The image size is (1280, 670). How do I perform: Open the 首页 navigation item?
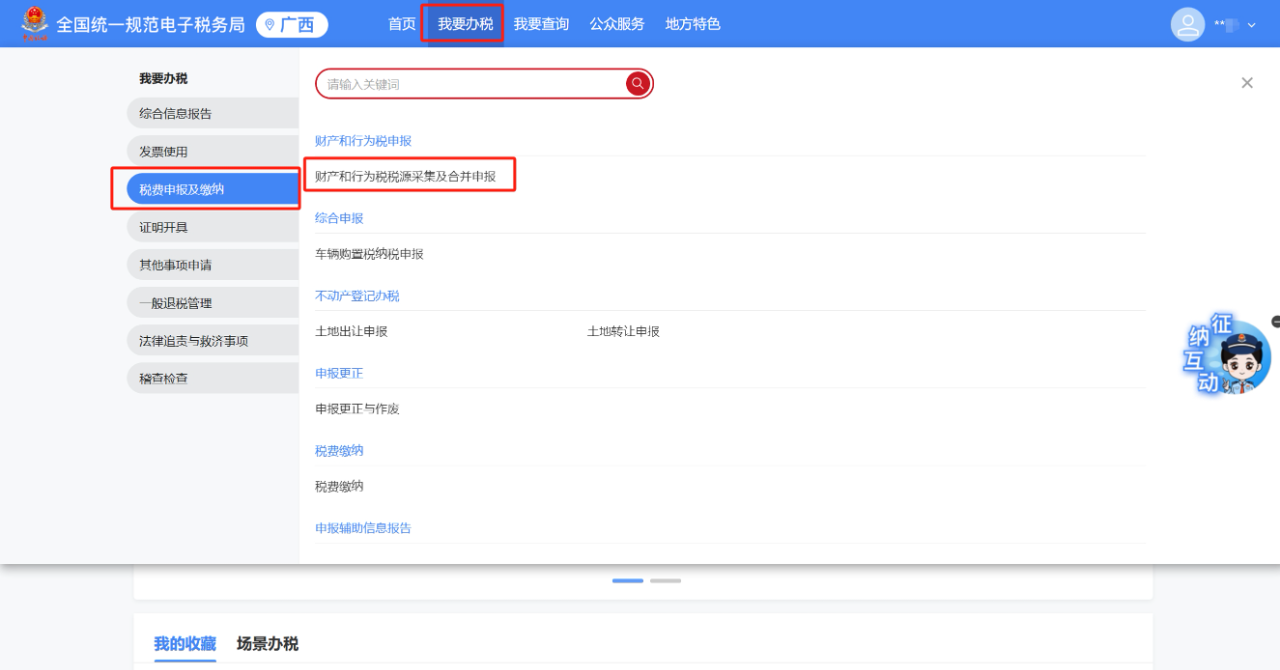coord(402,24)
